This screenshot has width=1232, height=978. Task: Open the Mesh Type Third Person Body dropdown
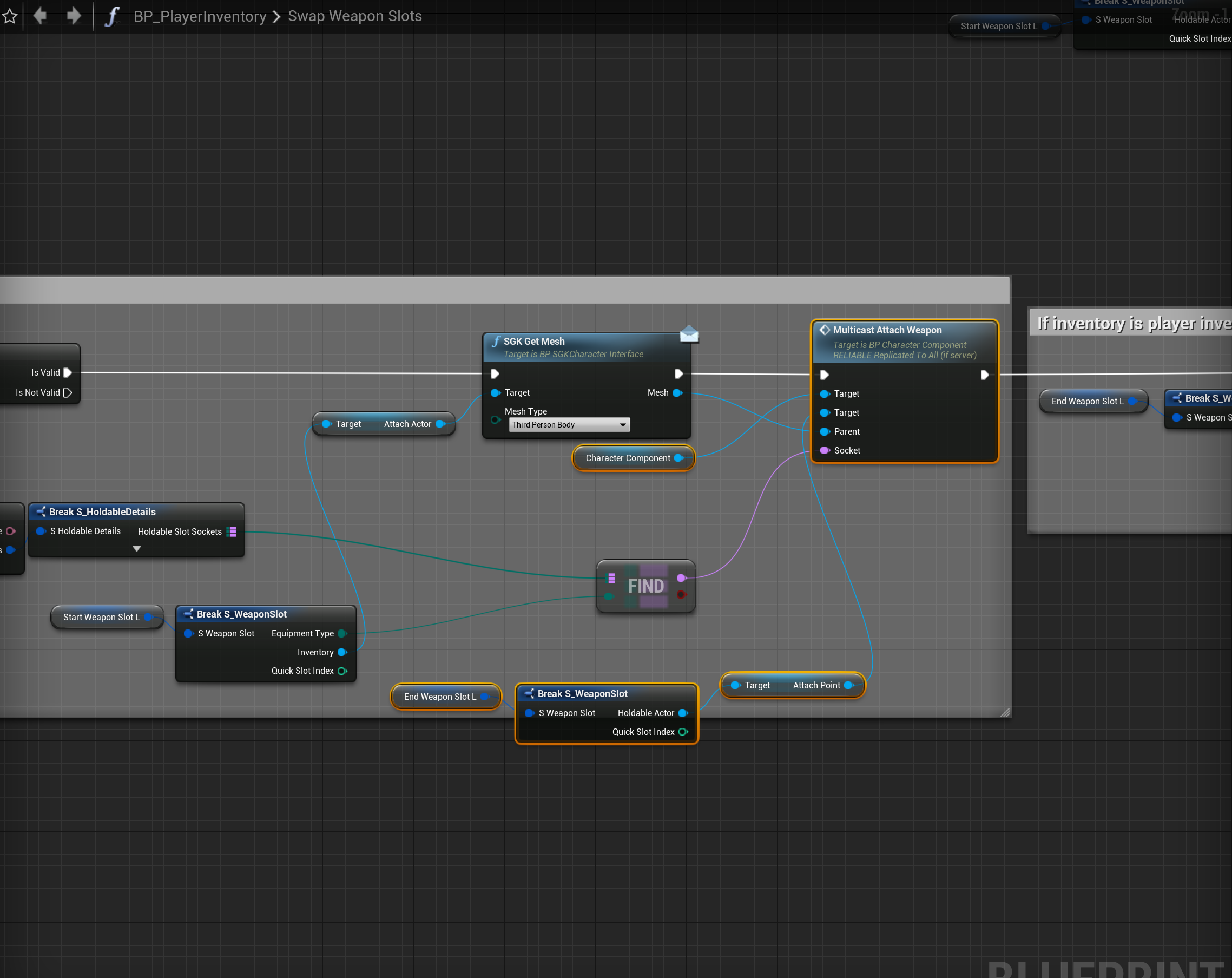pos(569,425)
